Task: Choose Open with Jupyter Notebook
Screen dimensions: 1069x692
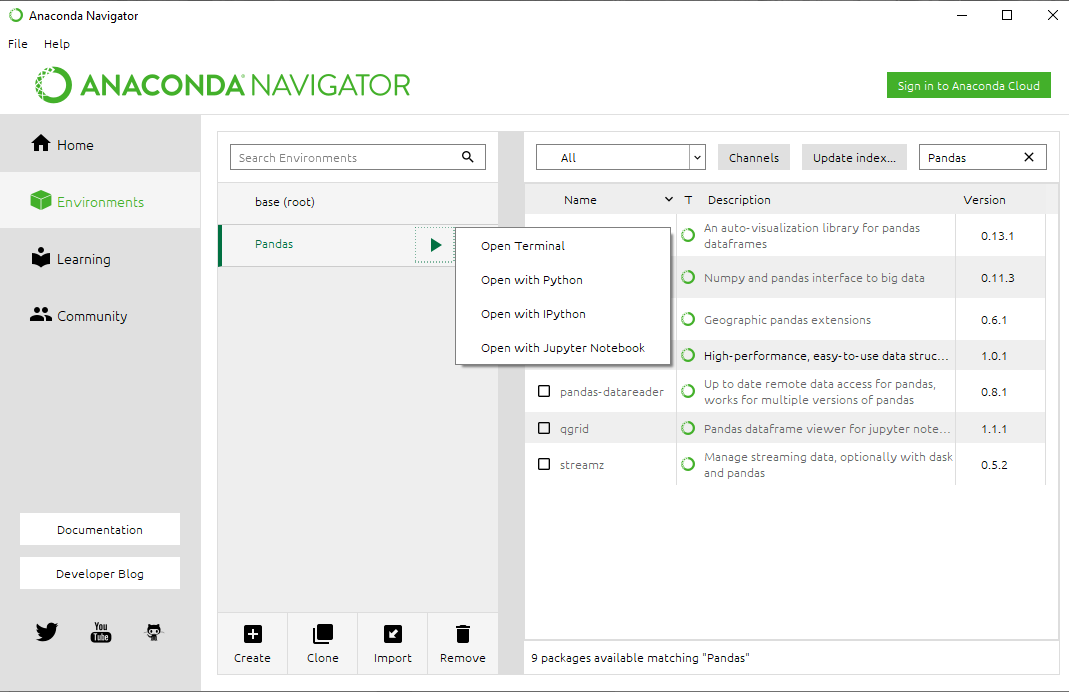Action: pyautogui.click(x=562, y=348)
